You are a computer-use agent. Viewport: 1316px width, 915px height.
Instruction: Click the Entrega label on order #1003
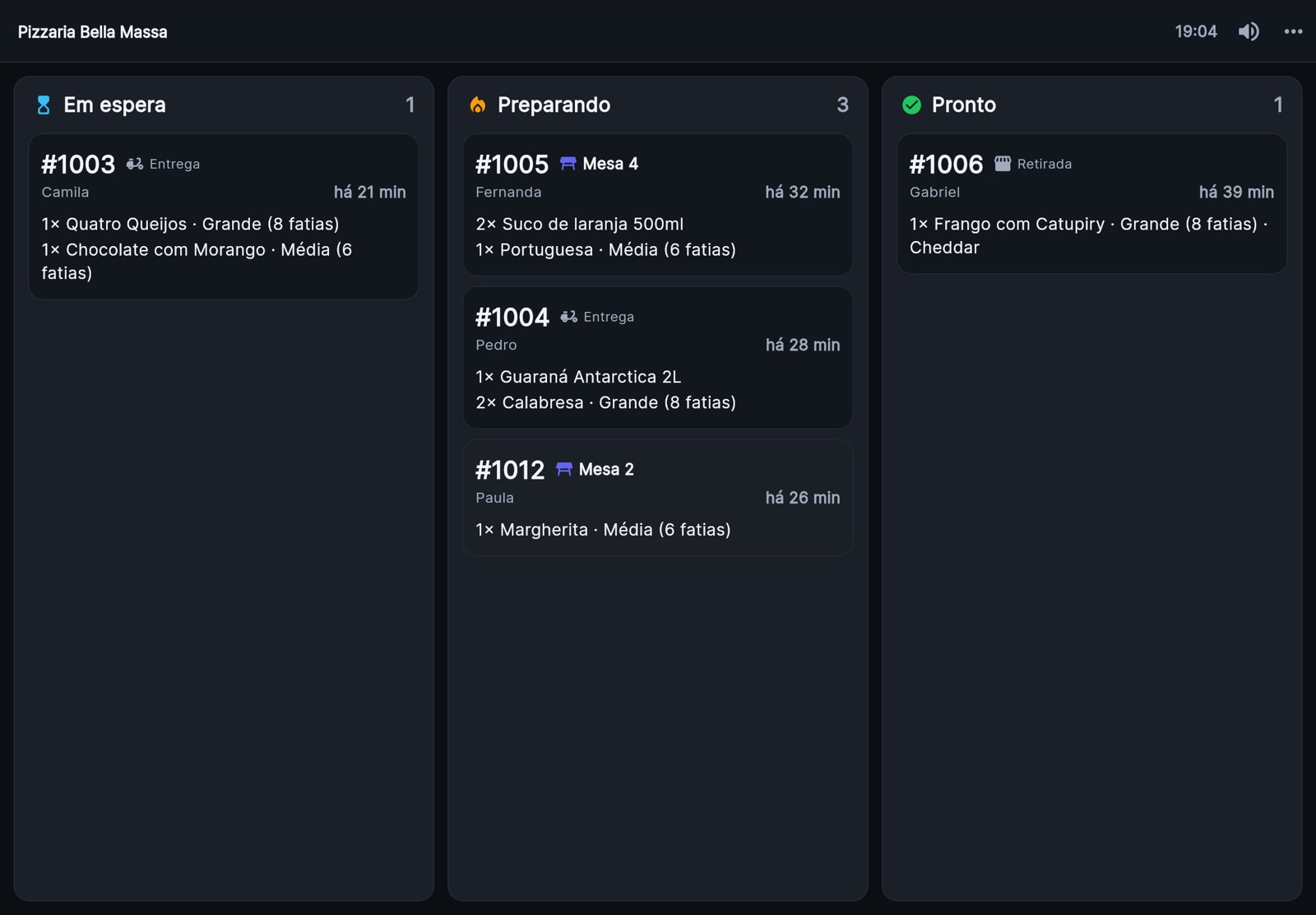174,164
